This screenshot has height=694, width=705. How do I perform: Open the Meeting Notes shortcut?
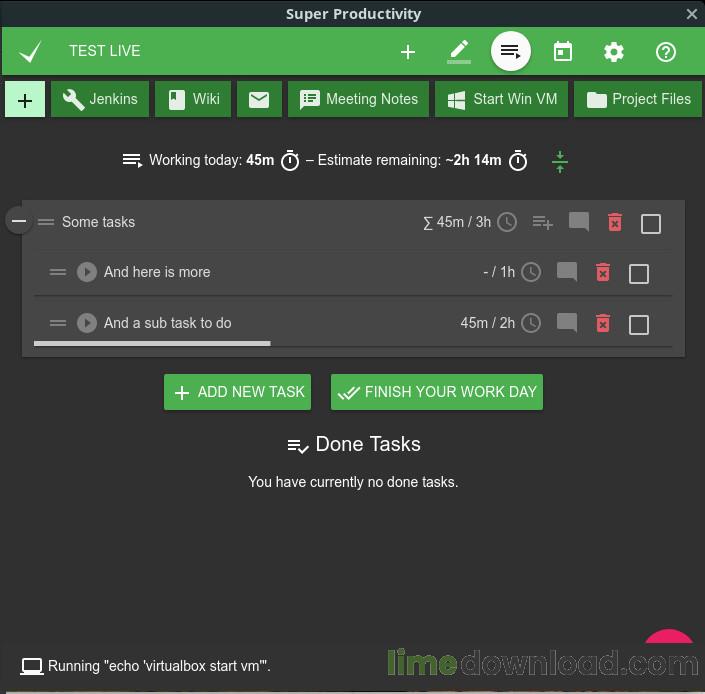point(358,99)
